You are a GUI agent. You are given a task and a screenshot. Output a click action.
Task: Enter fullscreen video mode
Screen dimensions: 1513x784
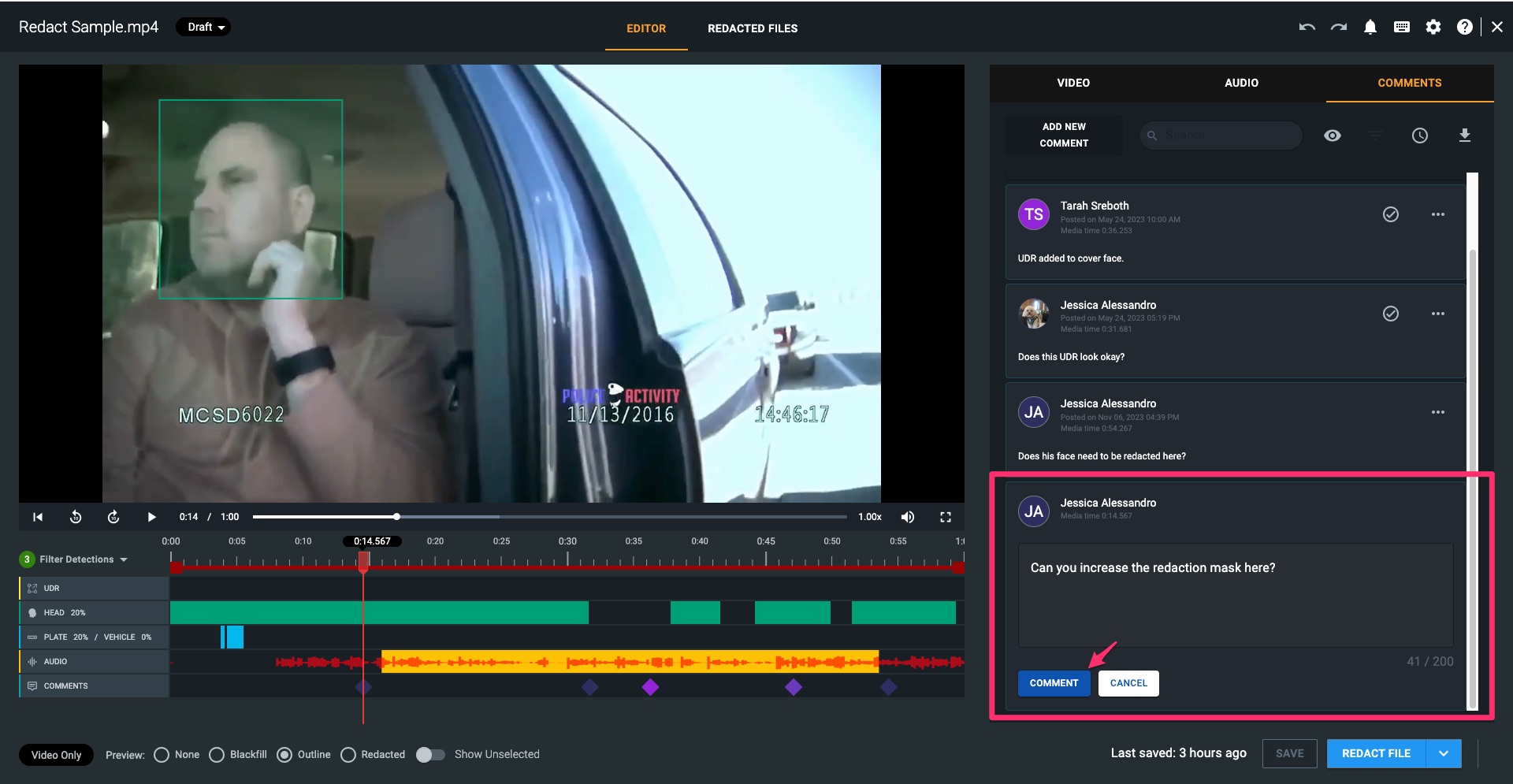pos(946,517)
